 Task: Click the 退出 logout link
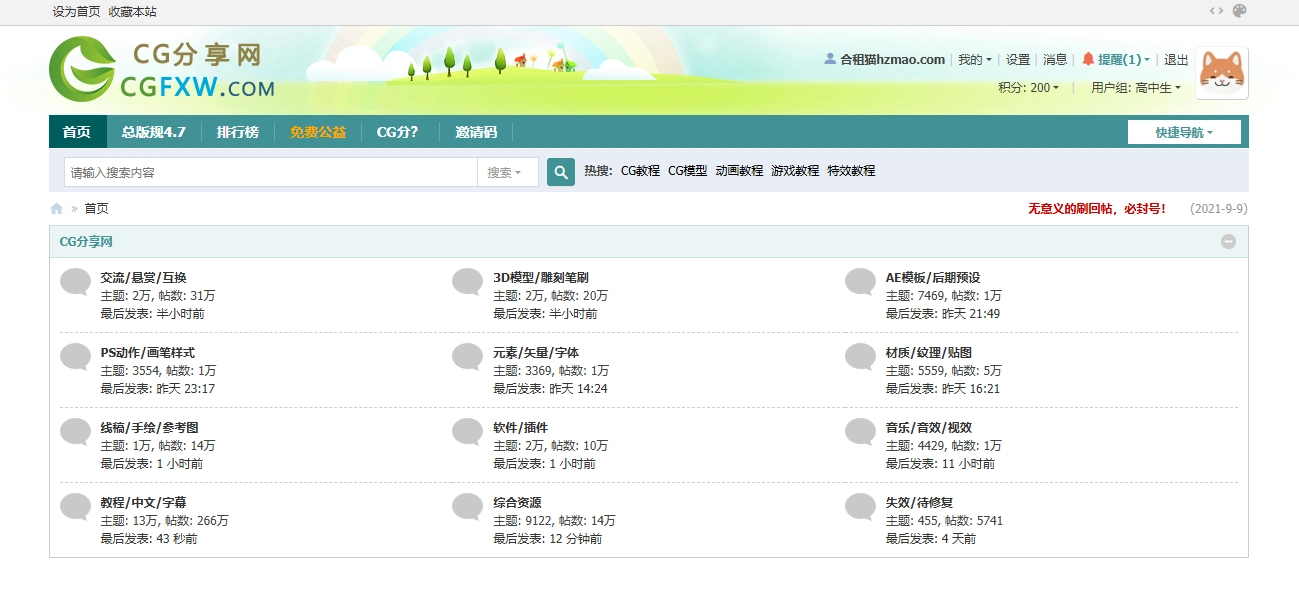tap(1176, 60)
